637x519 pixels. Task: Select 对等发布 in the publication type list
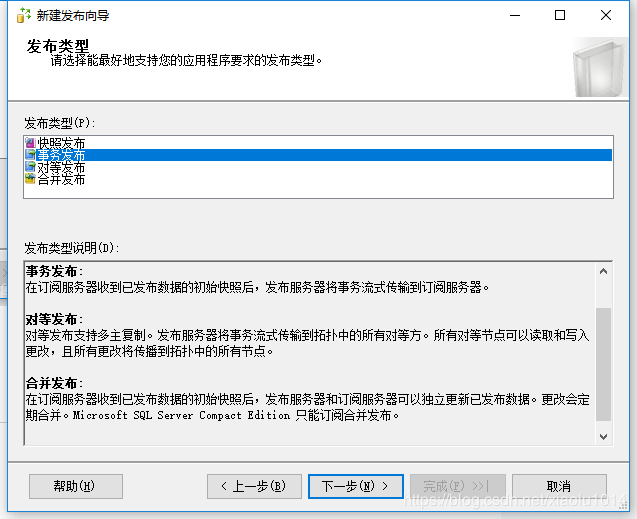(x=318, y=167)
